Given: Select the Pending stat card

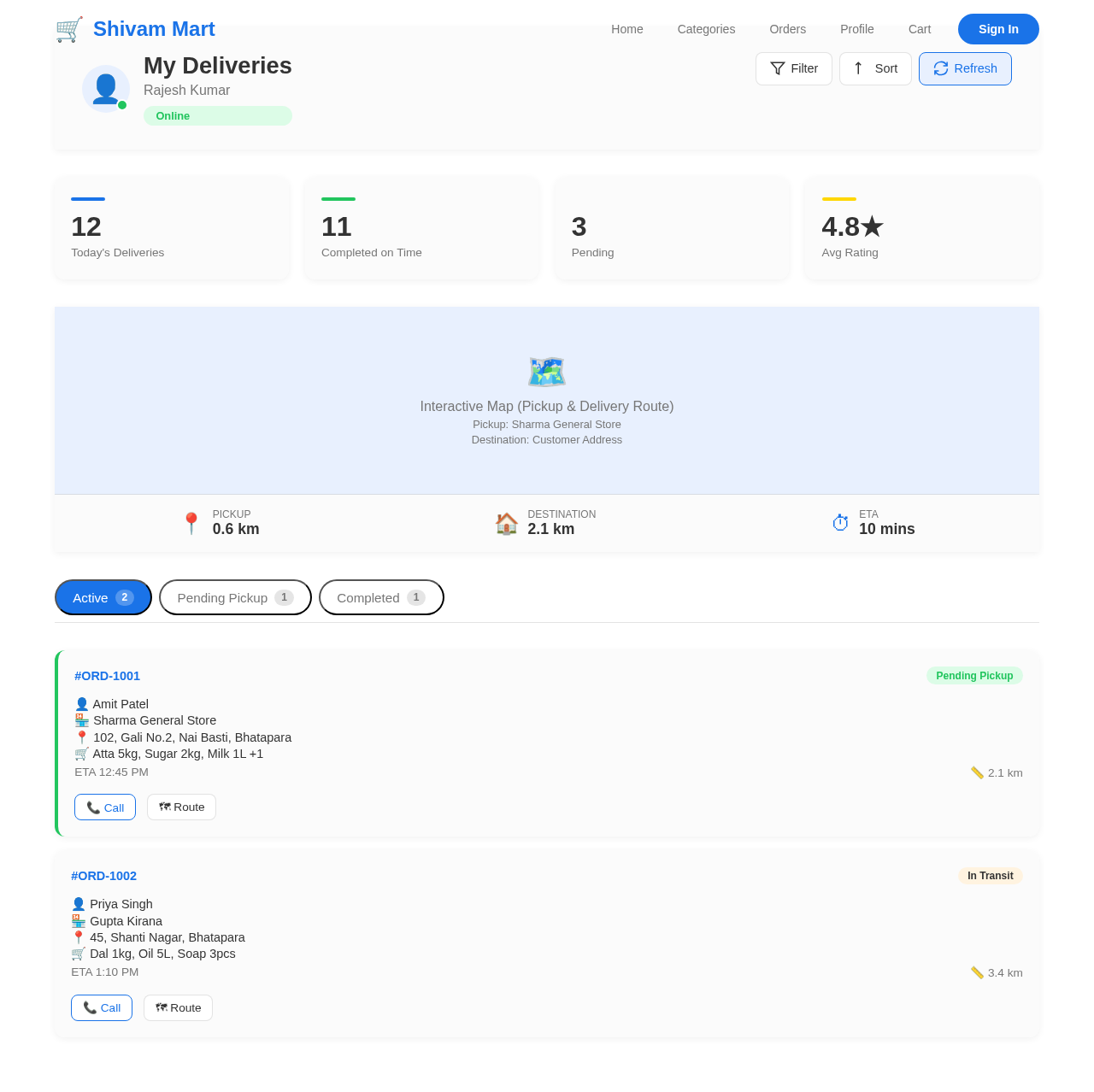Looking at the screenshot, I should [x=672, y=228].
